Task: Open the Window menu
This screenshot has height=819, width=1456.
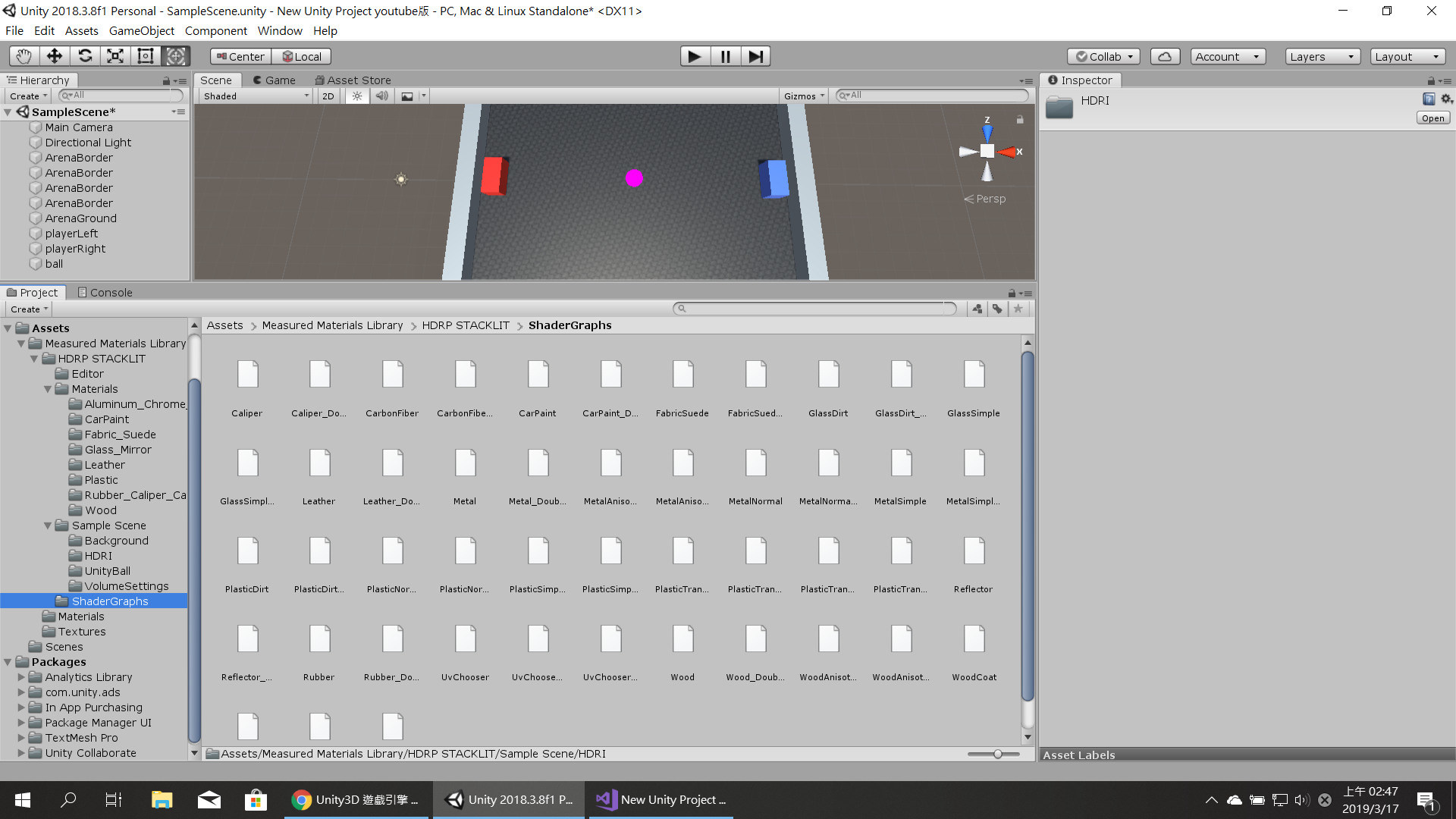Action: click(x=280, y=31)
